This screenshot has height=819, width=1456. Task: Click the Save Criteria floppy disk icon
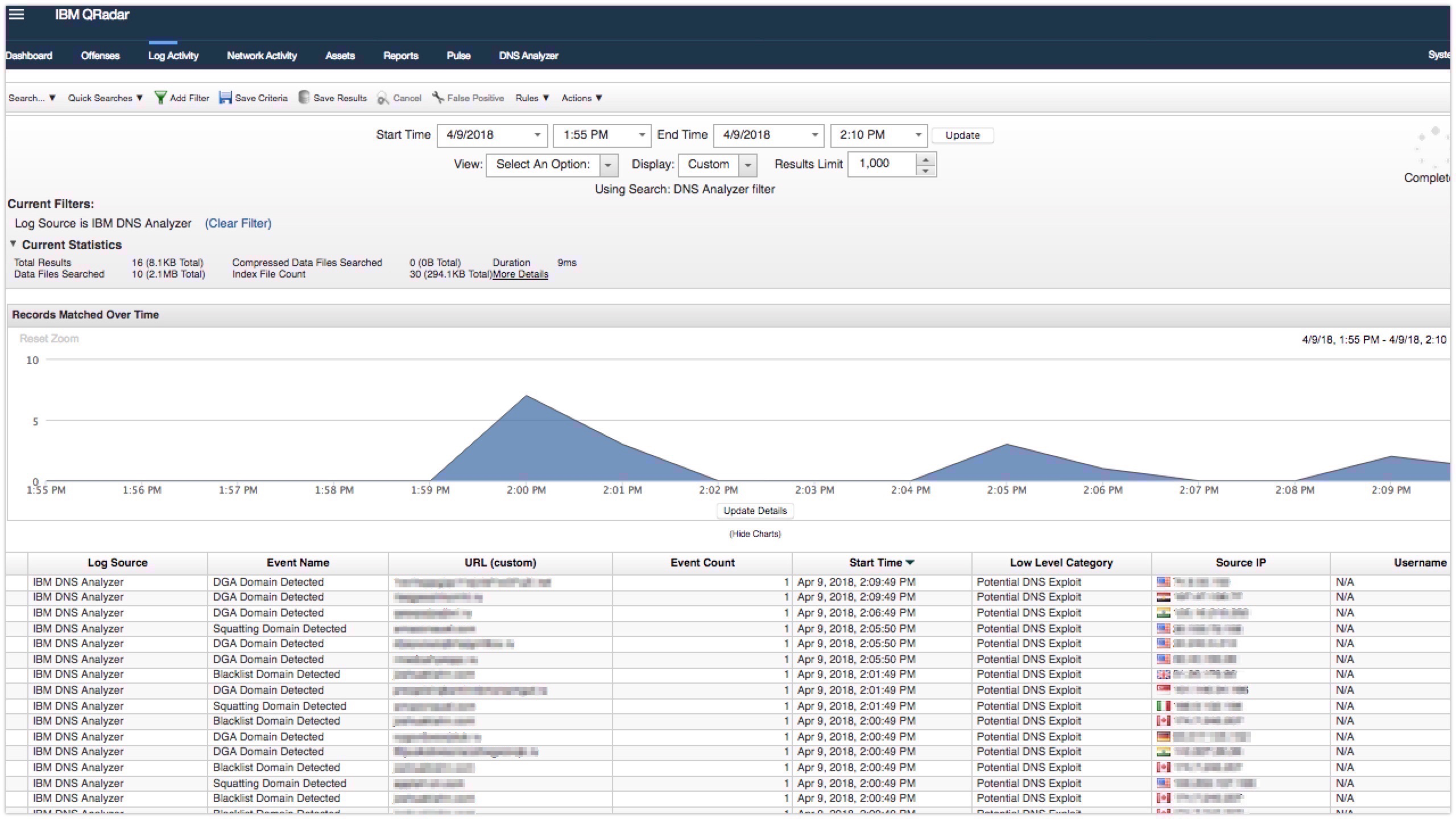point(225,98)
